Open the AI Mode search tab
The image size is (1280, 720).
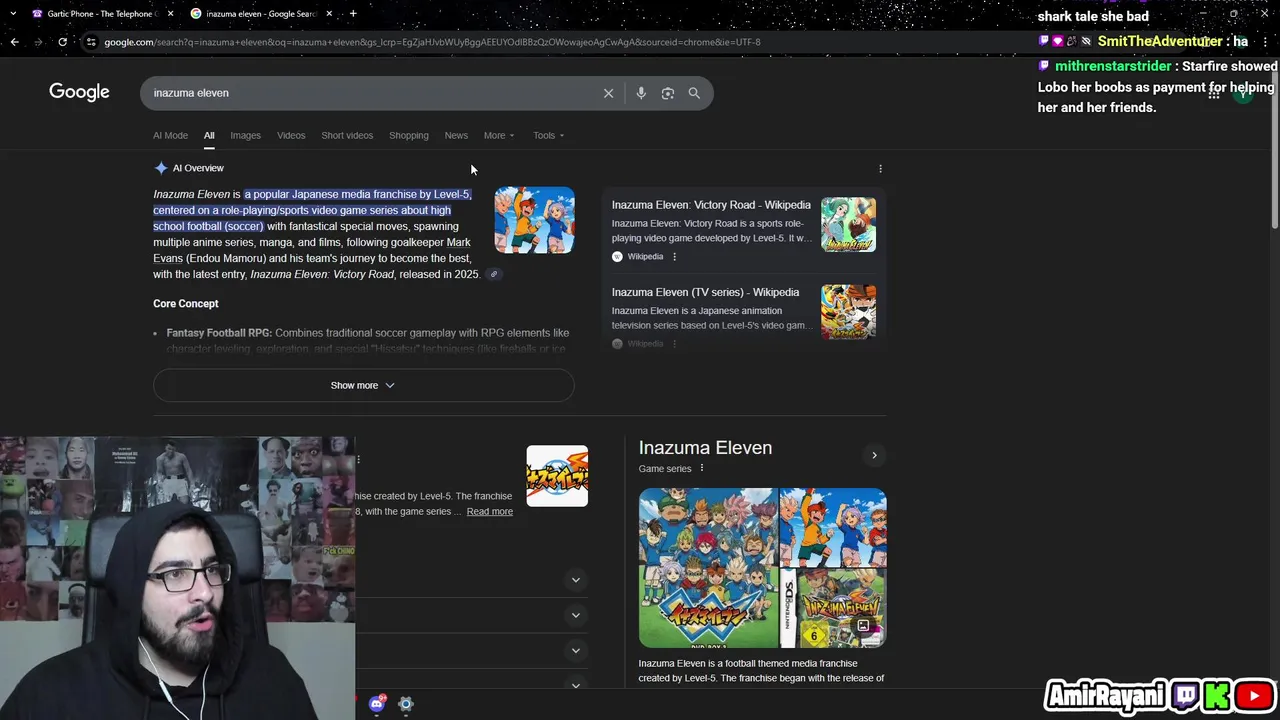(170, 135)
